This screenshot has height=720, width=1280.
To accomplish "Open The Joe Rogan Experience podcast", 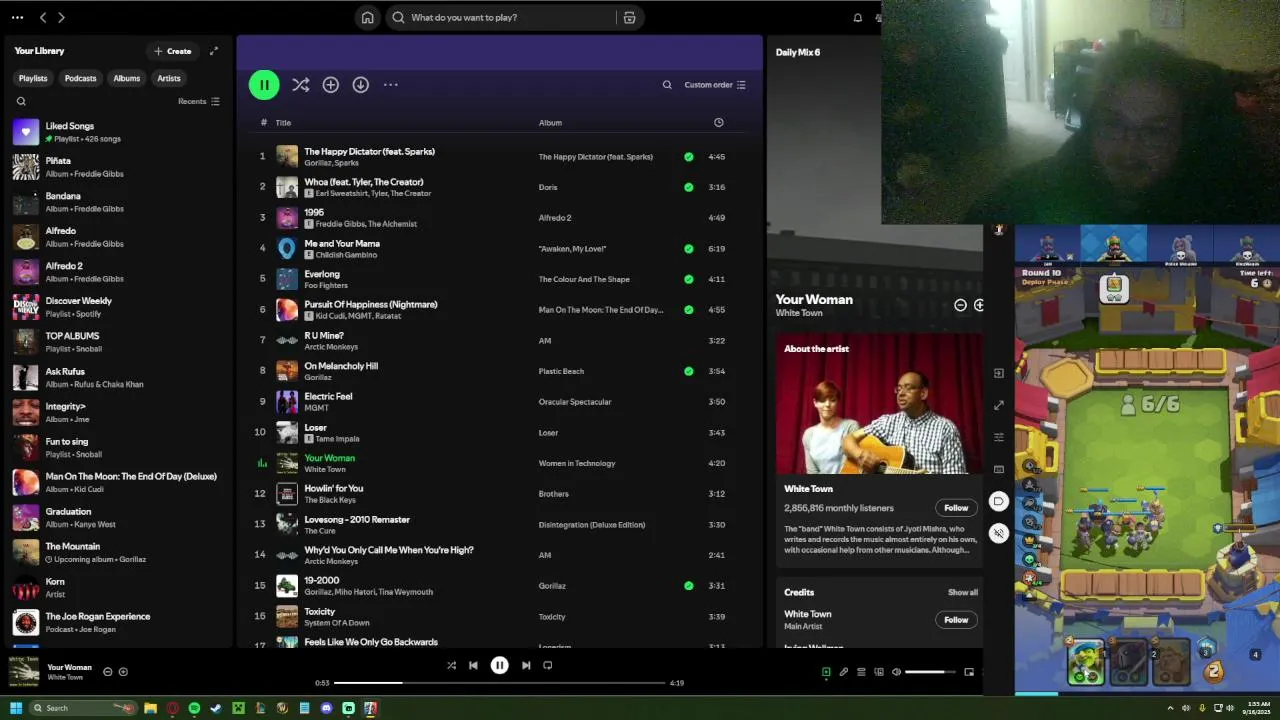I will coord(118,623).
